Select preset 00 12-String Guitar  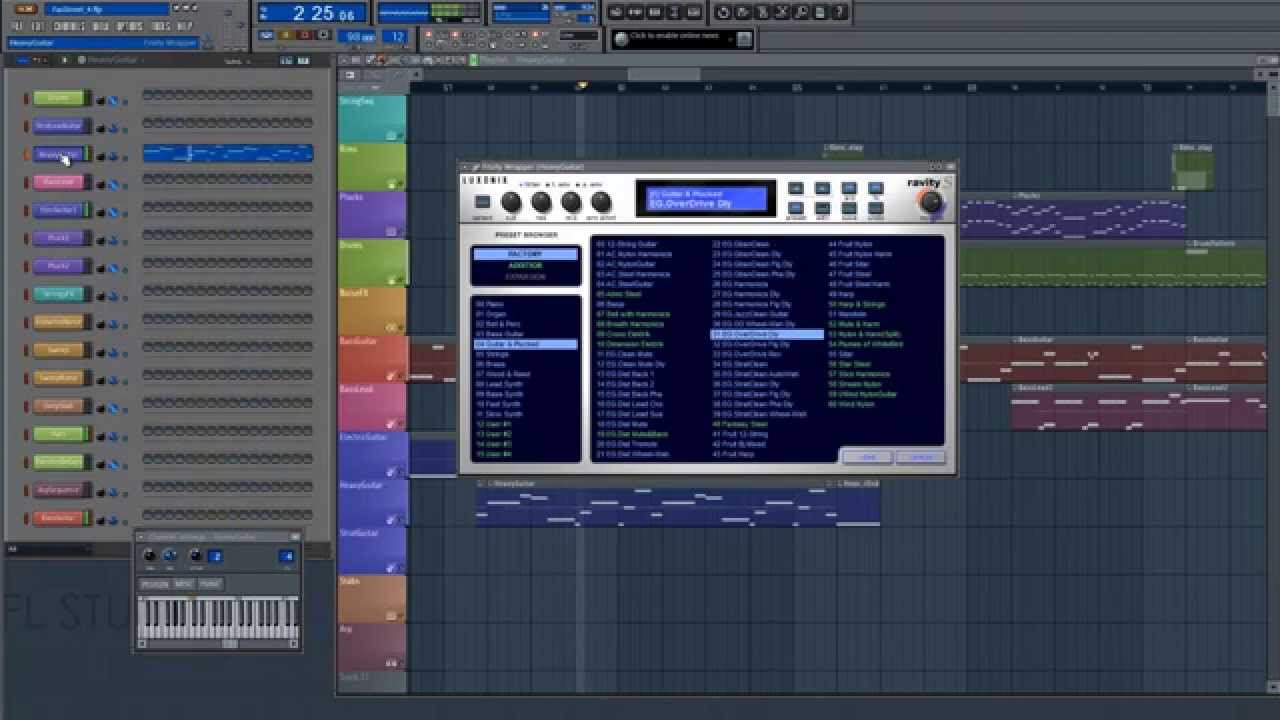pos(627,244)
